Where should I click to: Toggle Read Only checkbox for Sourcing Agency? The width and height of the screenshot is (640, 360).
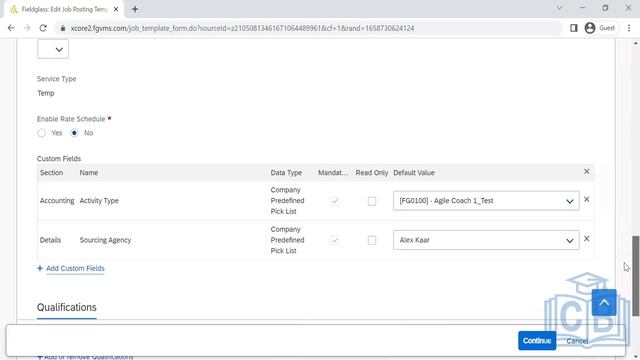coord(372,240)
